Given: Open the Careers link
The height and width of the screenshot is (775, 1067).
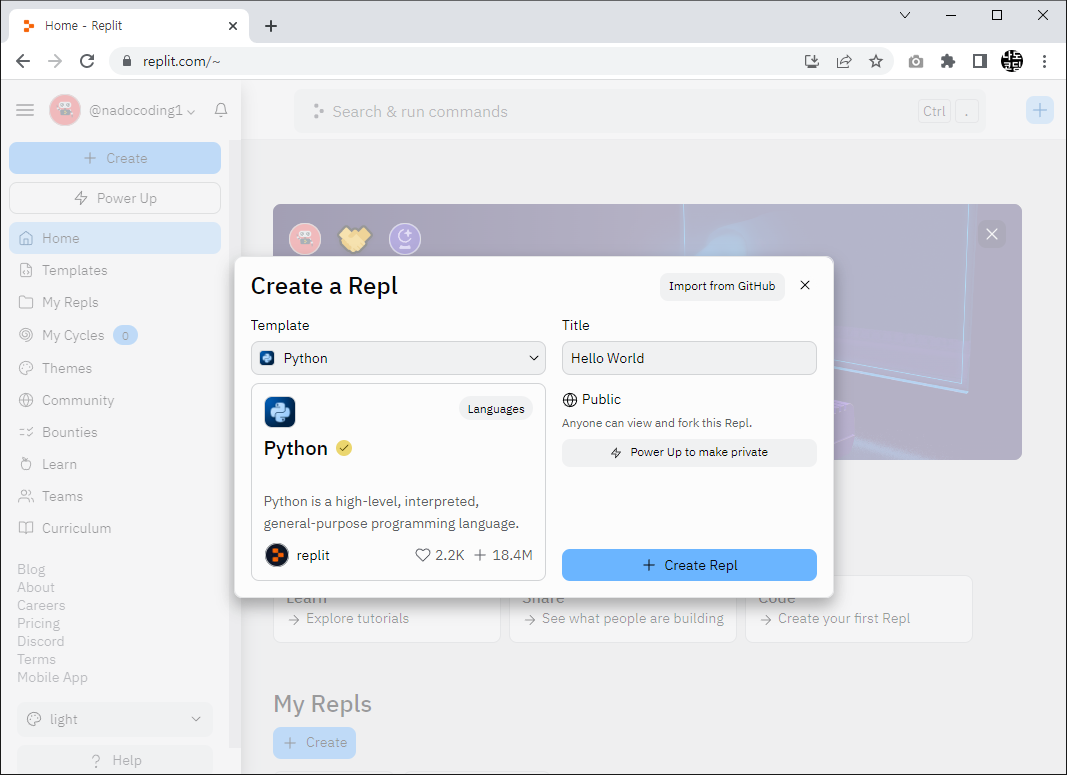Looking at the screenshot, I should pos(42,605).
